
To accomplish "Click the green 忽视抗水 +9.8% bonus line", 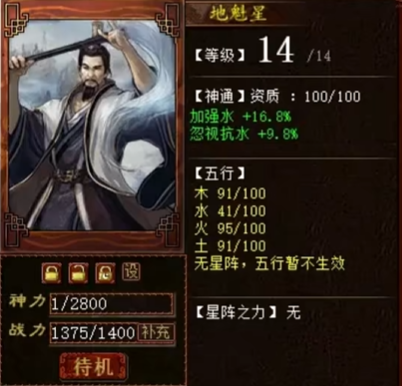I will pyautogui.click(x=244, y=134).
